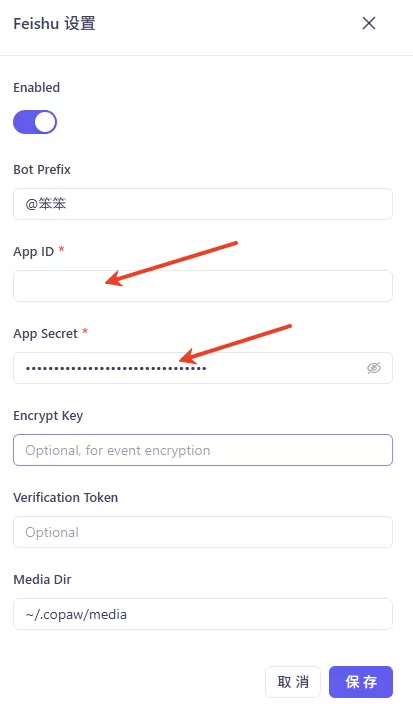The image size is (413, 727).
Task: Click the Media Dir path field
Action: (203, 614)
